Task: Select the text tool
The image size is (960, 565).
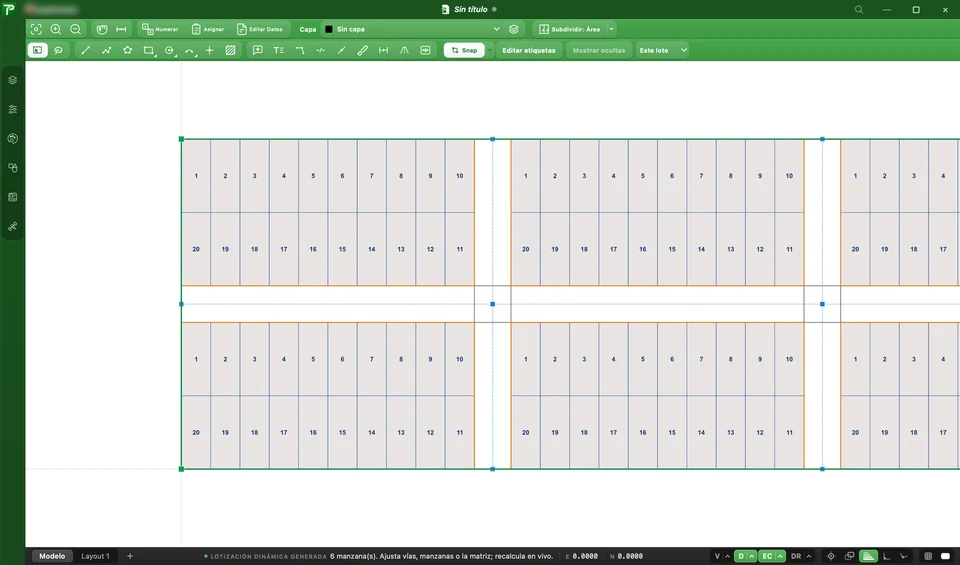Action: (279, 50)
